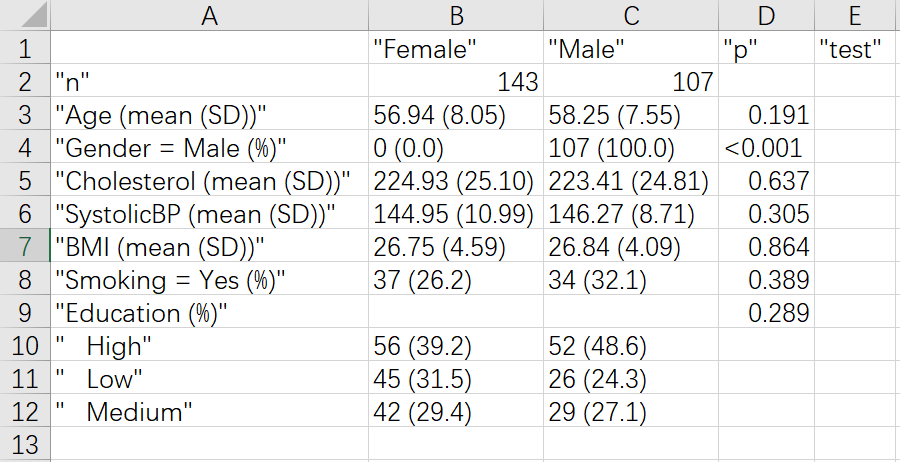Select row 7 header
Viewport: 900px width, 462px height.
pyautogui.click(x=24, y=246)
